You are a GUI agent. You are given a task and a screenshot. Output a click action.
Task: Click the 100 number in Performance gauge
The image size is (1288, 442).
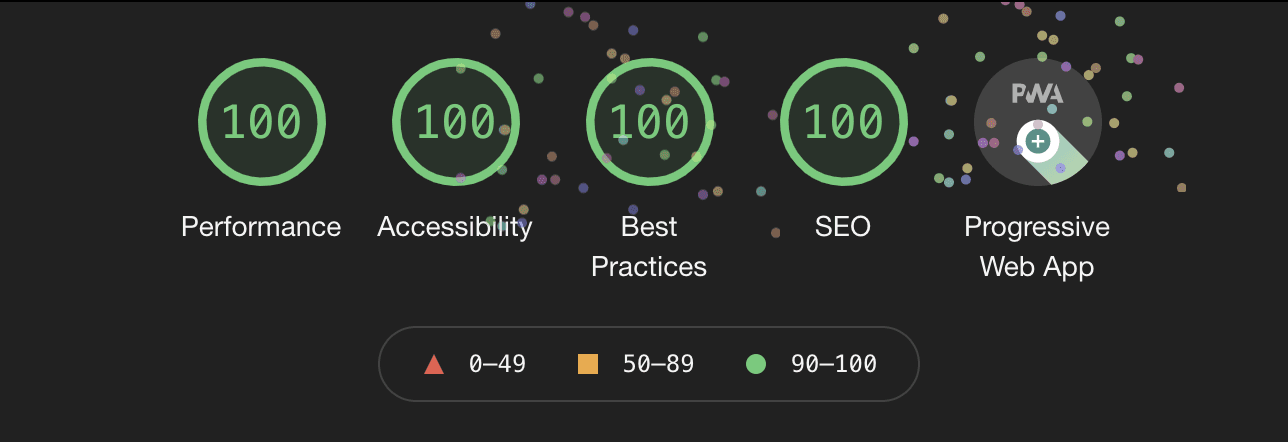pyautogui.click(x=261, y=122)
